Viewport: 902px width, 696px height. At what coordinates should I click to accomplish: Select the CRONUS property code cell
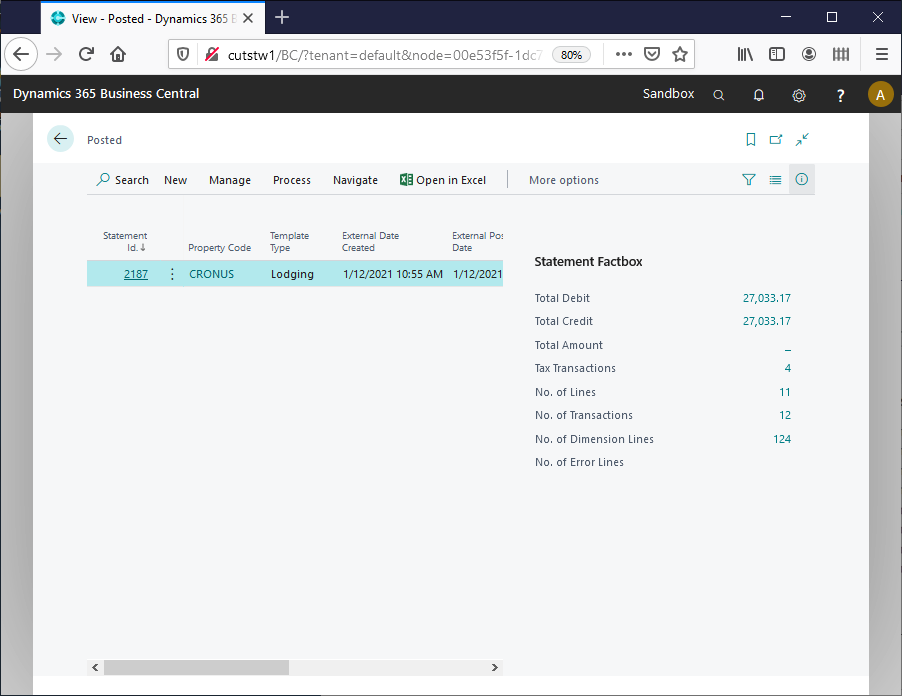pos(212,274)
